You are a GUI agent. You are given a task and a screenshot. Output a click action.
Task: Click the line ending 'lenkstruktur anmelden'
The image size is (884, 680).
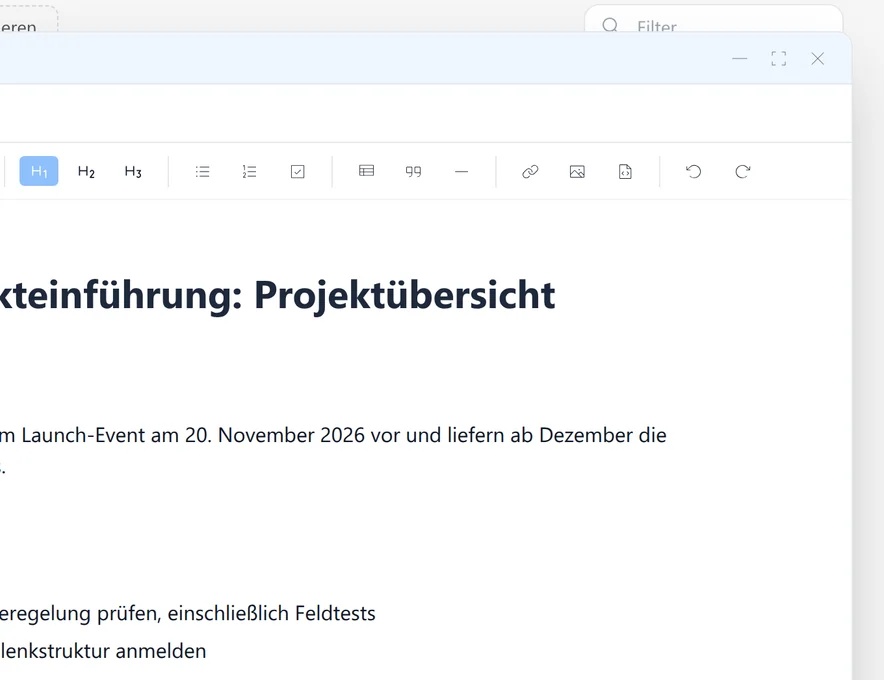coord(103,651)
